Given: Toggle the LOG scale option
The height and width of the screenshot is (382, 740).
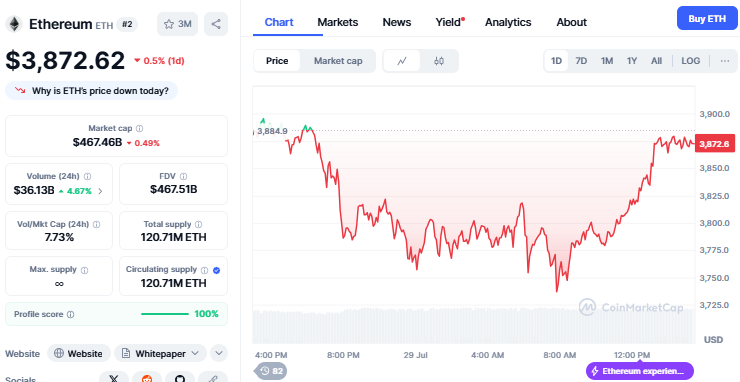Looking at the screenshot, I should 690,61.
